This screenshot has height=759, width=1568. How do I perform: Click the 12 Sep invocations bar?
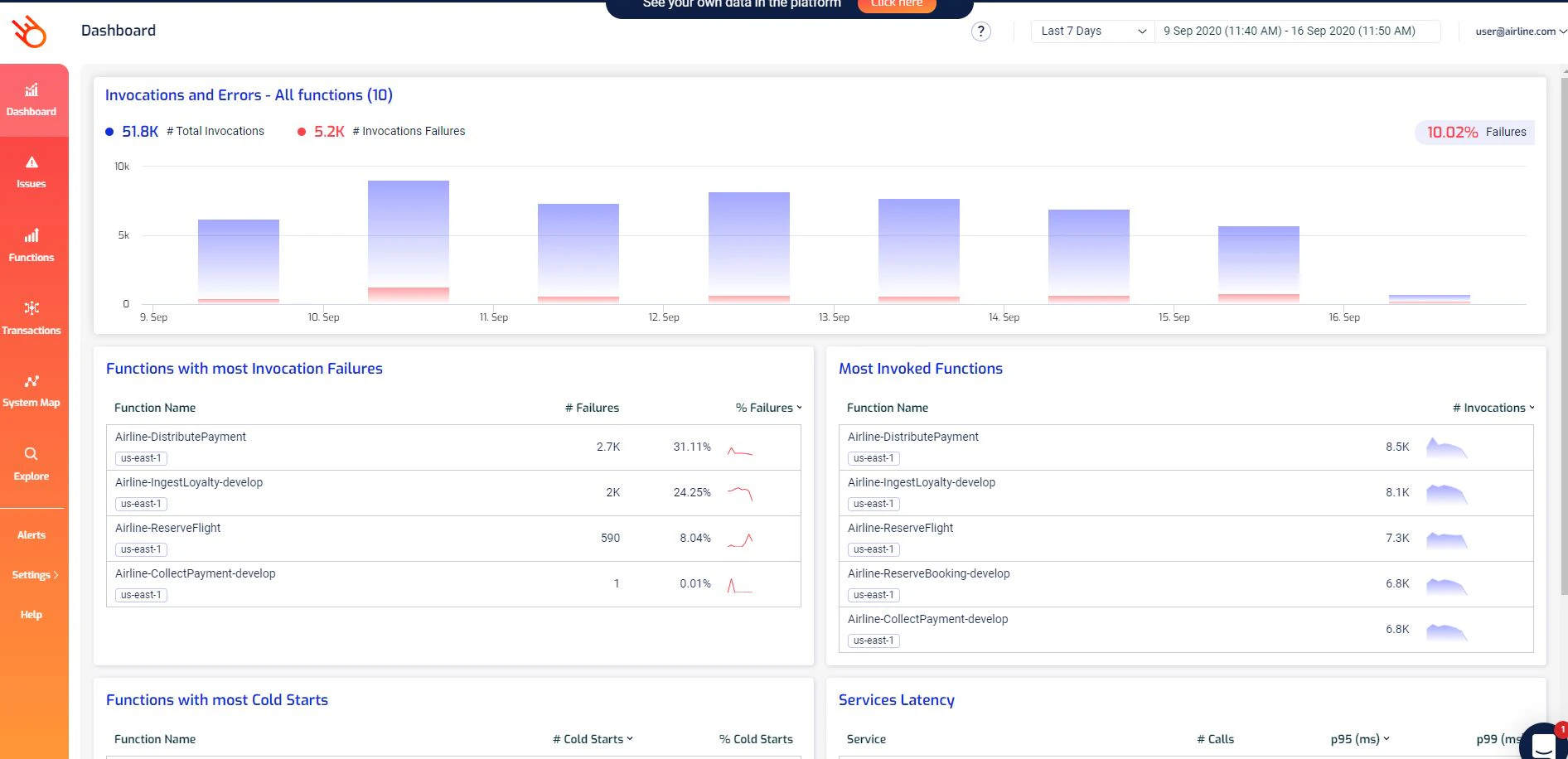coord(749,244)
